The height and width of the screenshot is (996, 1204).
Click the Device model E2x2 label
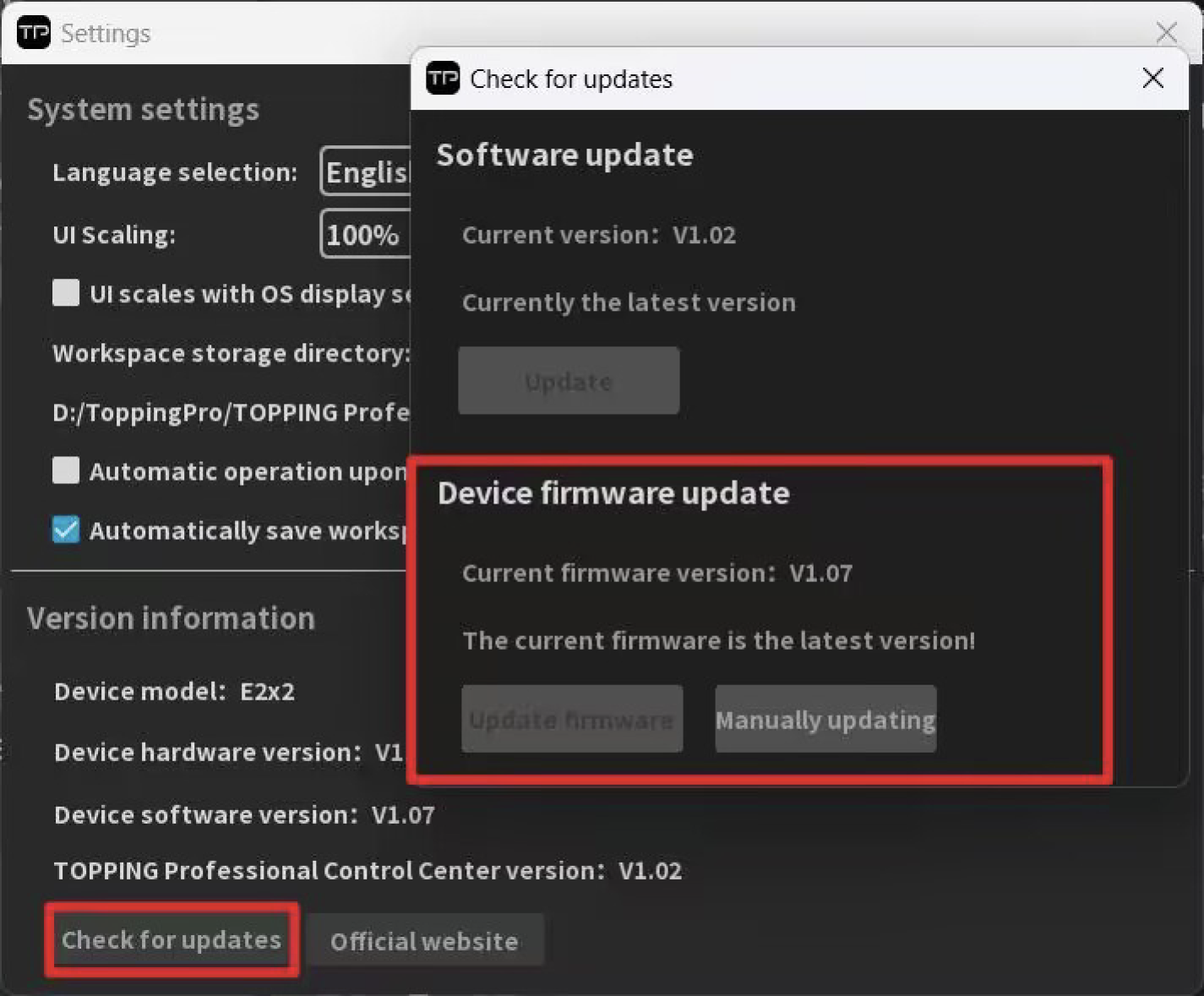pyautogui.click(x=174, y=691)
